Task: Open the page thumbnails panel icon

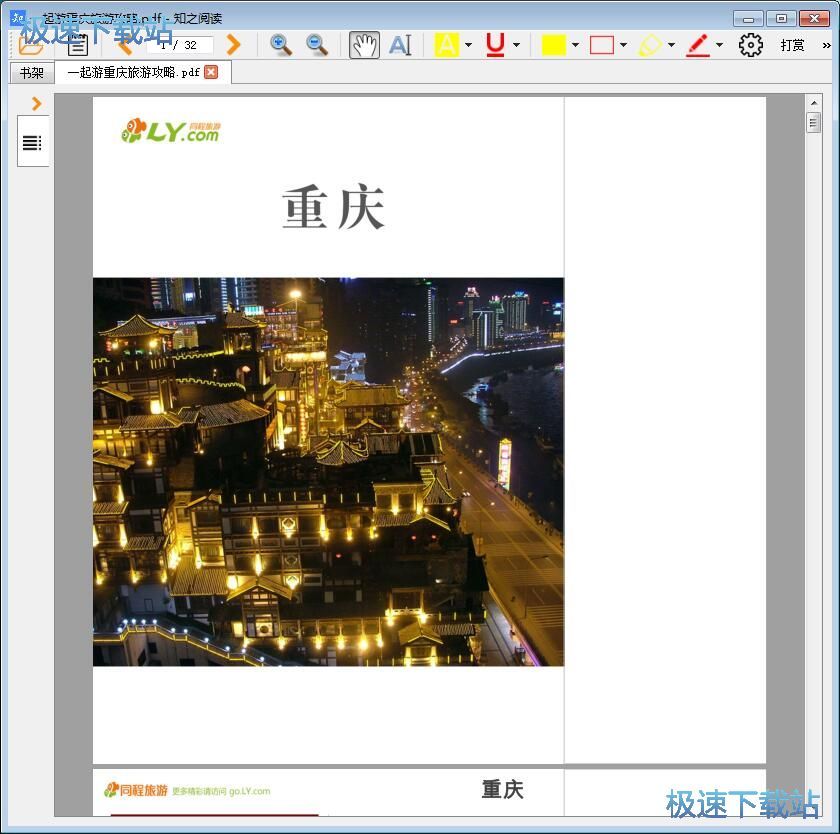Action: tap(33, 141)
